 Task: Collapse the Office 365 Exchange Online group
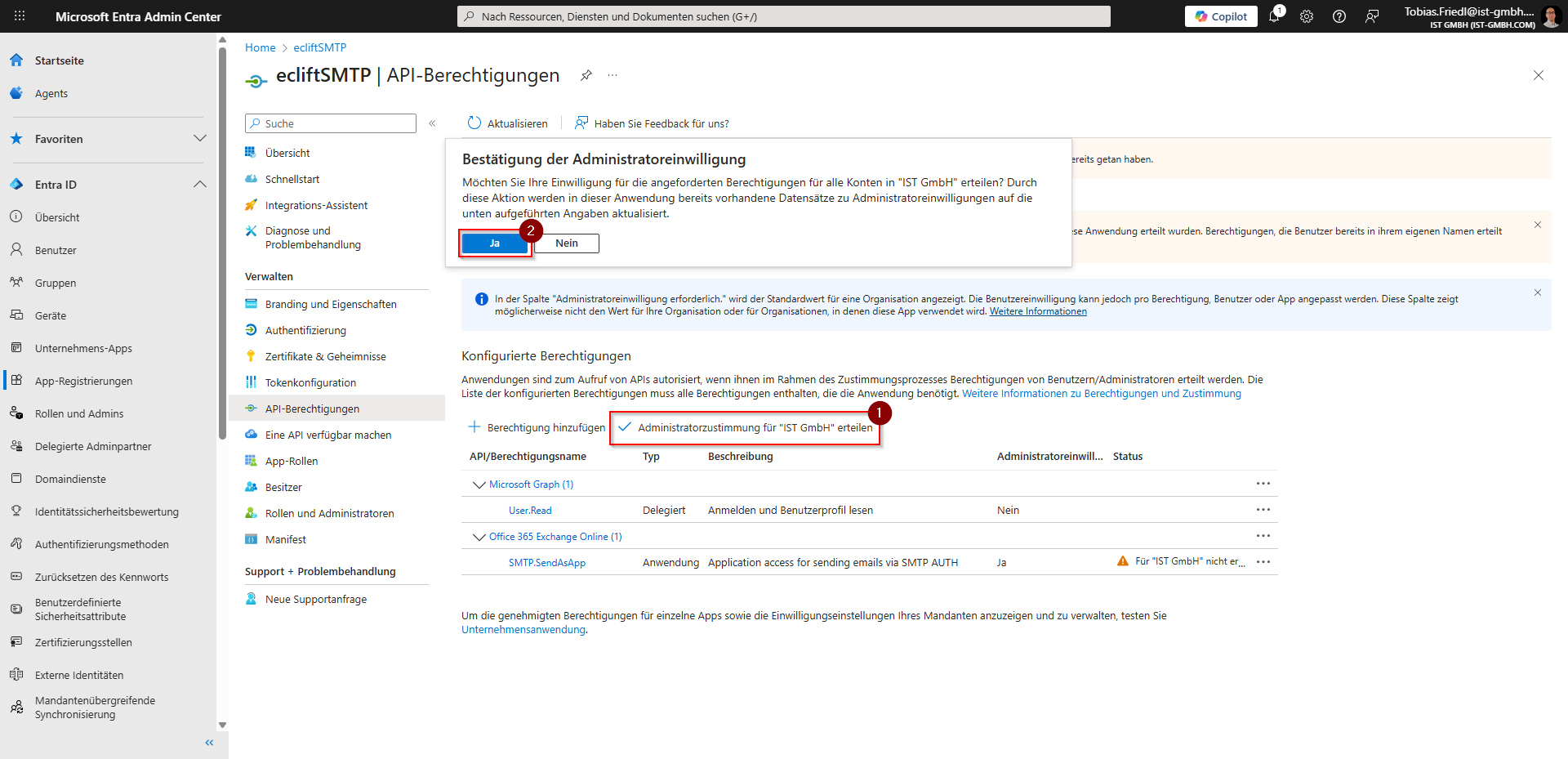coord(479,537)
